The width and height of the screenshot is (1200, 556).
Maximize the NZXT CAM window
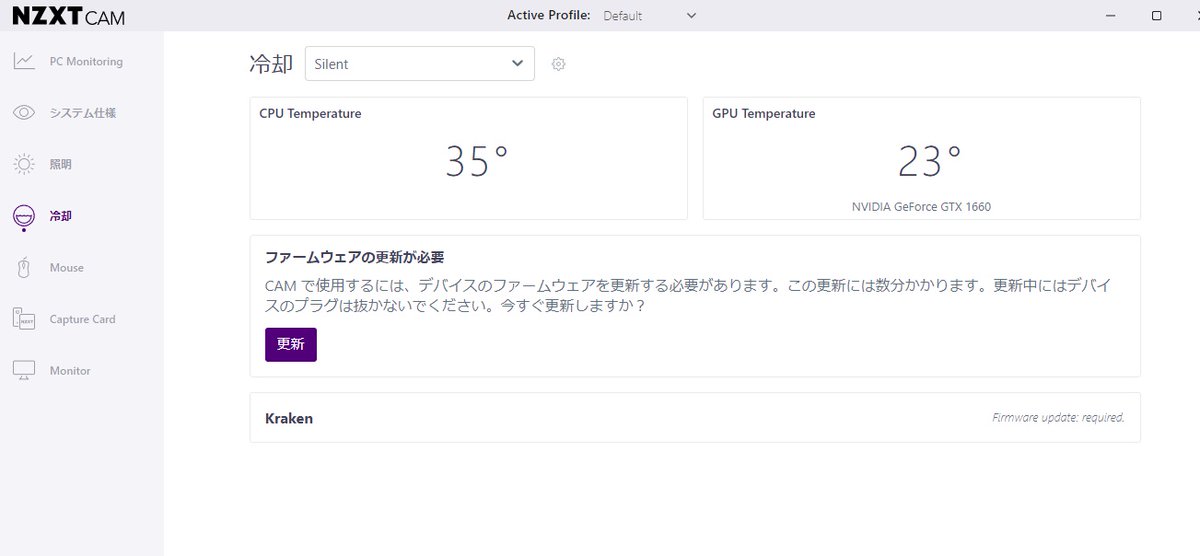coord(1157,15)
